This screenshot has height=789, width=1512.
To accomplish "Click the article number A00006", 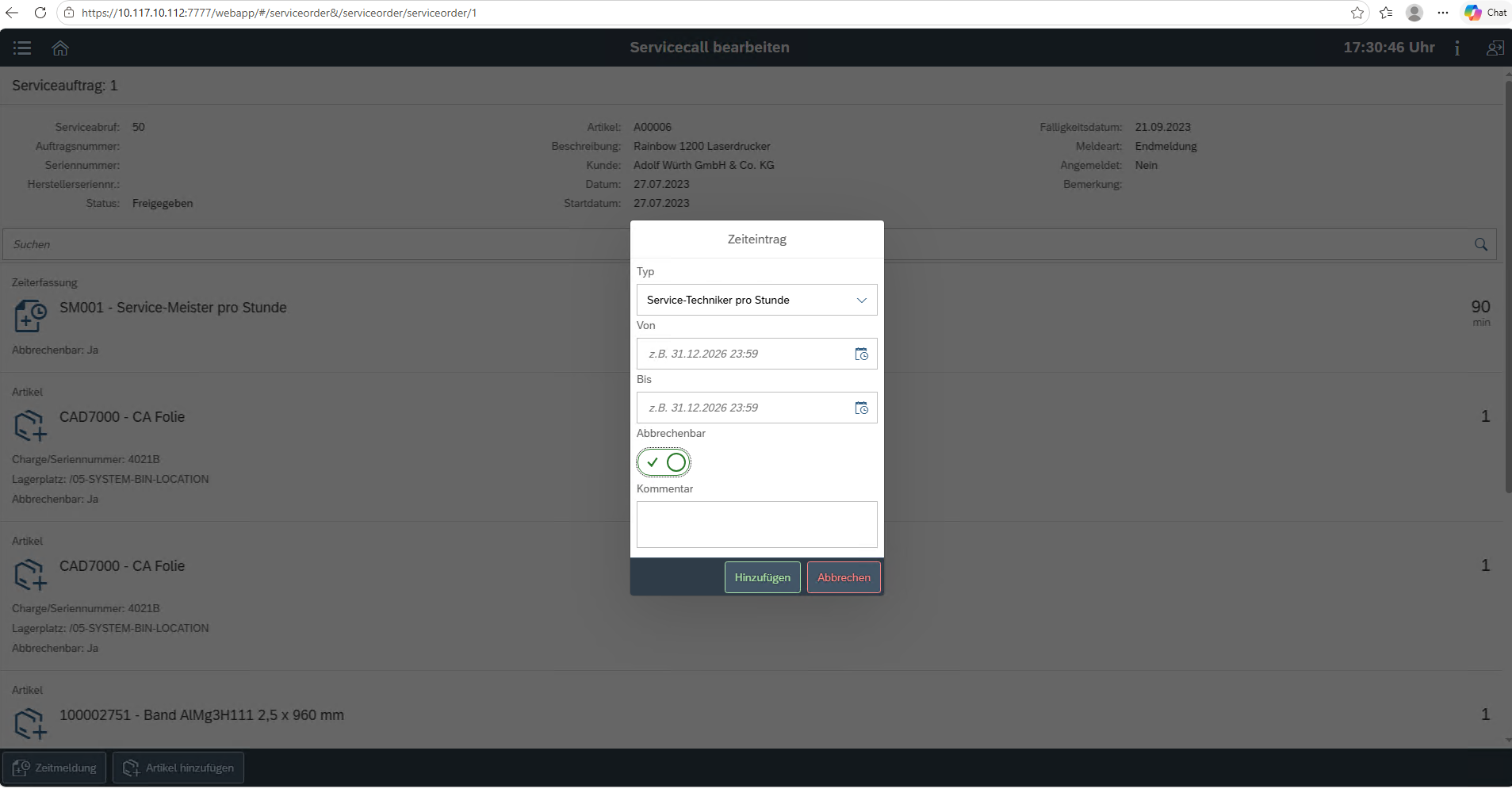I will [653, 127].
